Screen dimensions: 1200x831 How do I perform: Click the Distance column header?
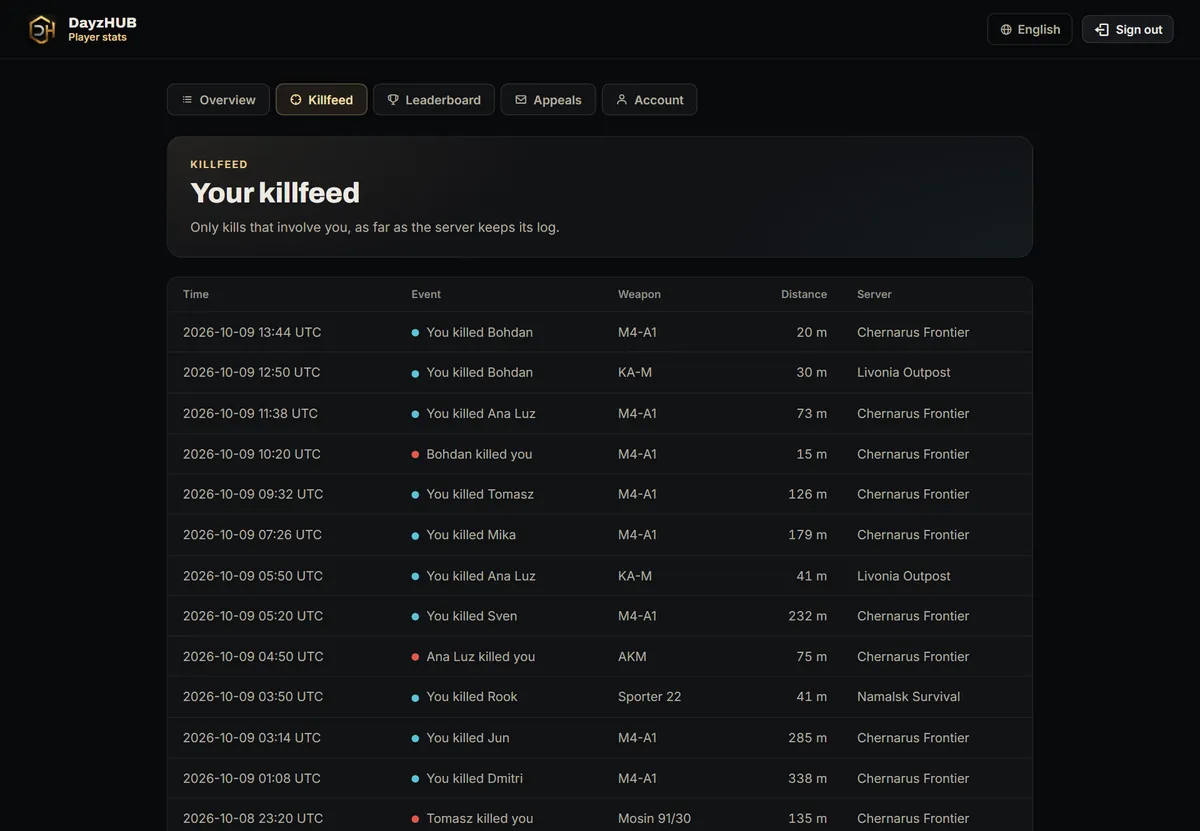coord(804,294)
